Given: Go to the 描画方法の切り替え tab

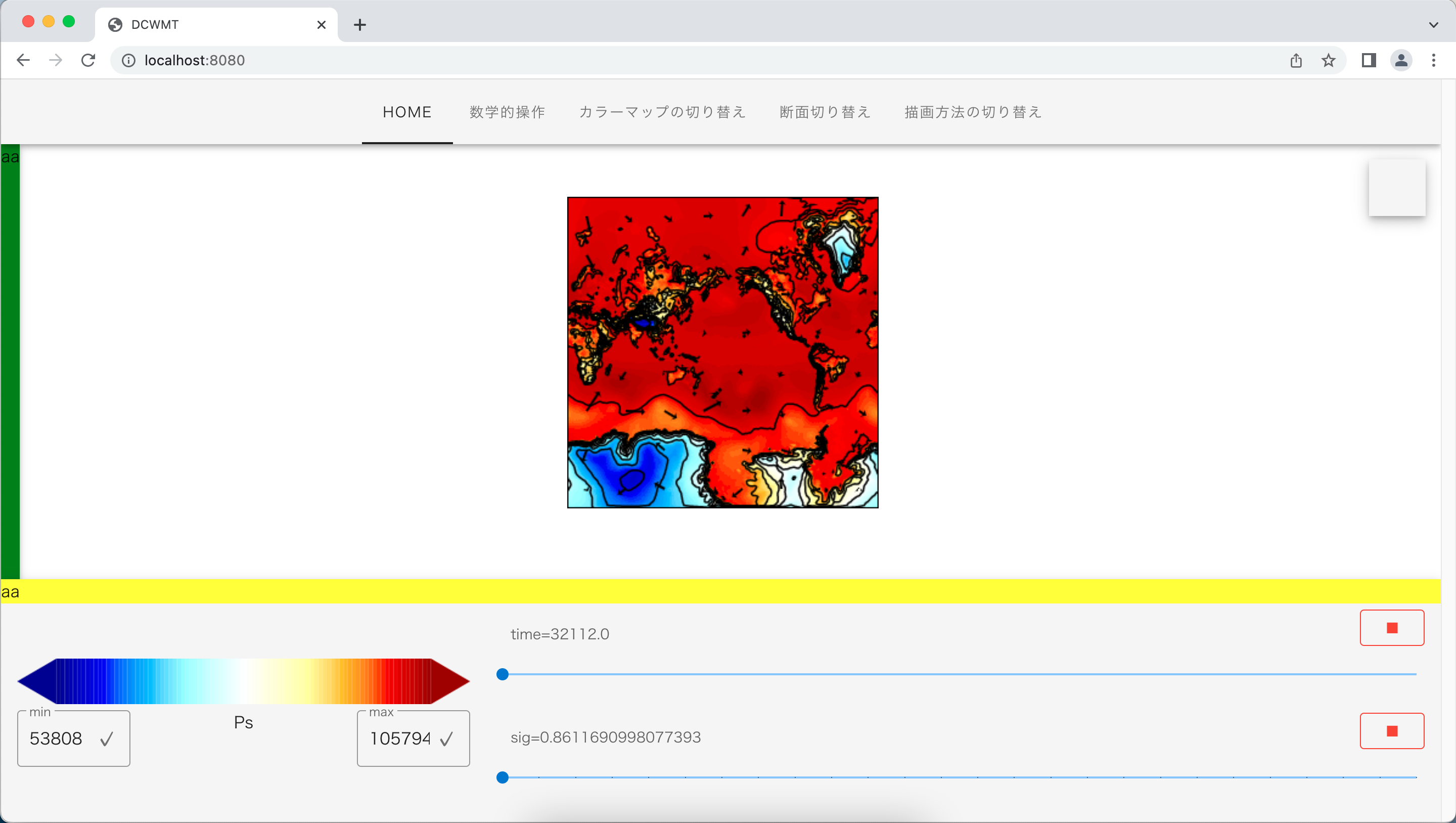Looking at the screenshot, I should click(x=973, y=112).
